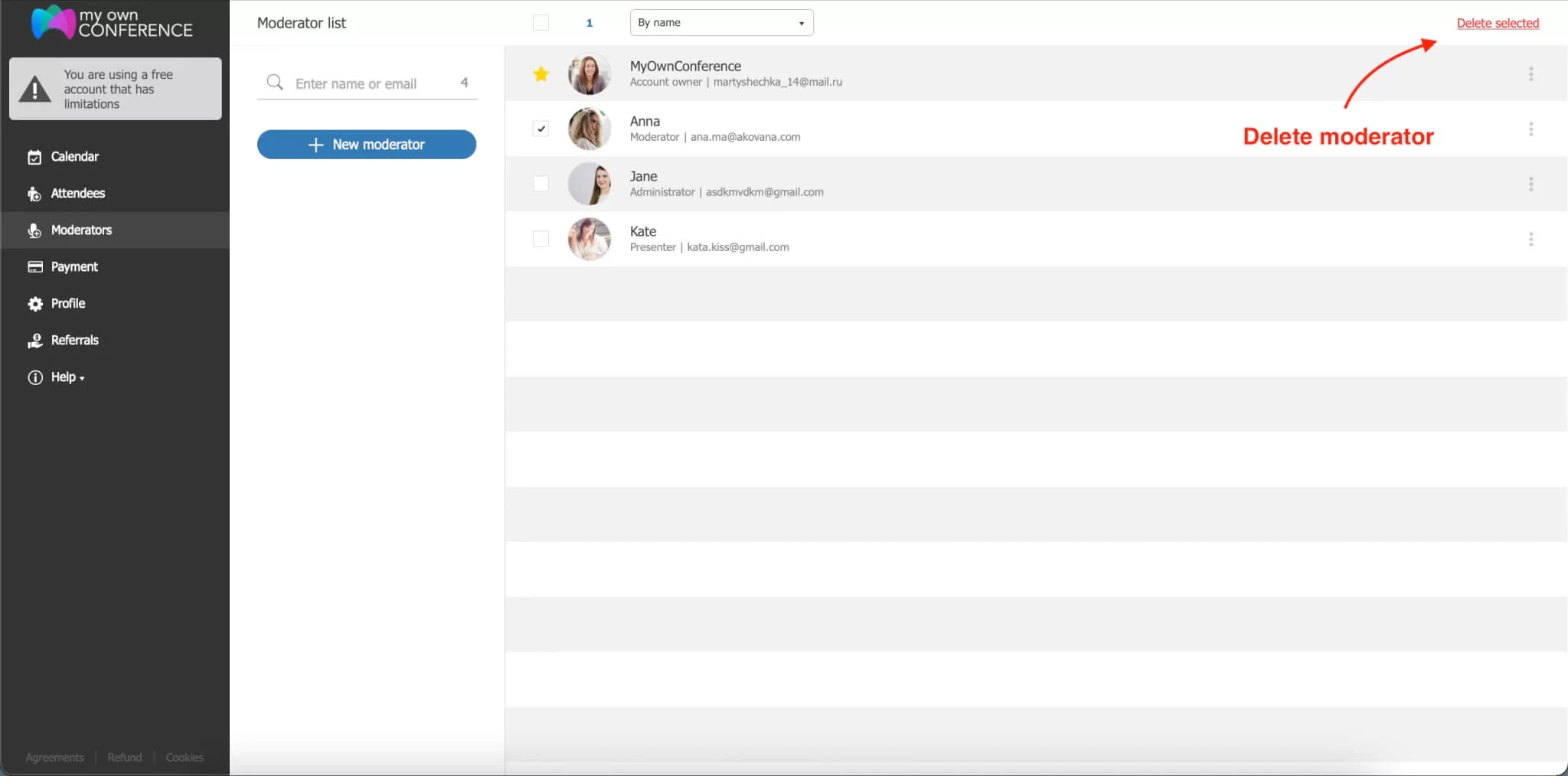1568x776 pixels.
Task: Check the checkbox next to Jane
Action: (541, 184)
